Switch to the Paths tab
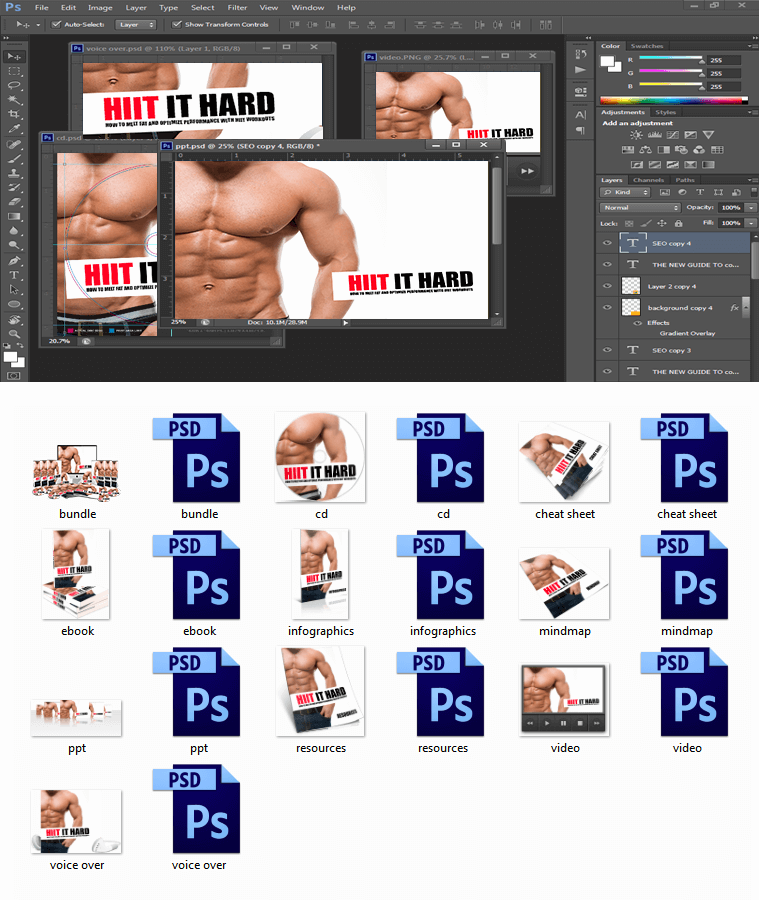This screenshot has height=900, width=759. (684, 180)
